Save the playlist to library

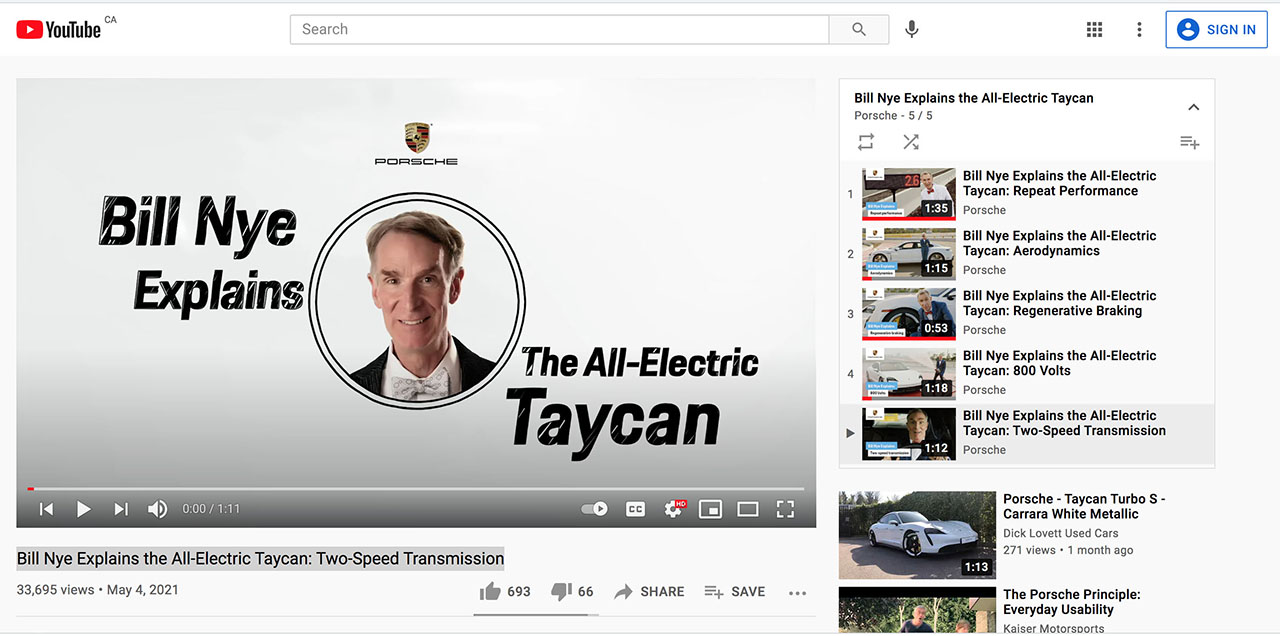click(1189, 142)
